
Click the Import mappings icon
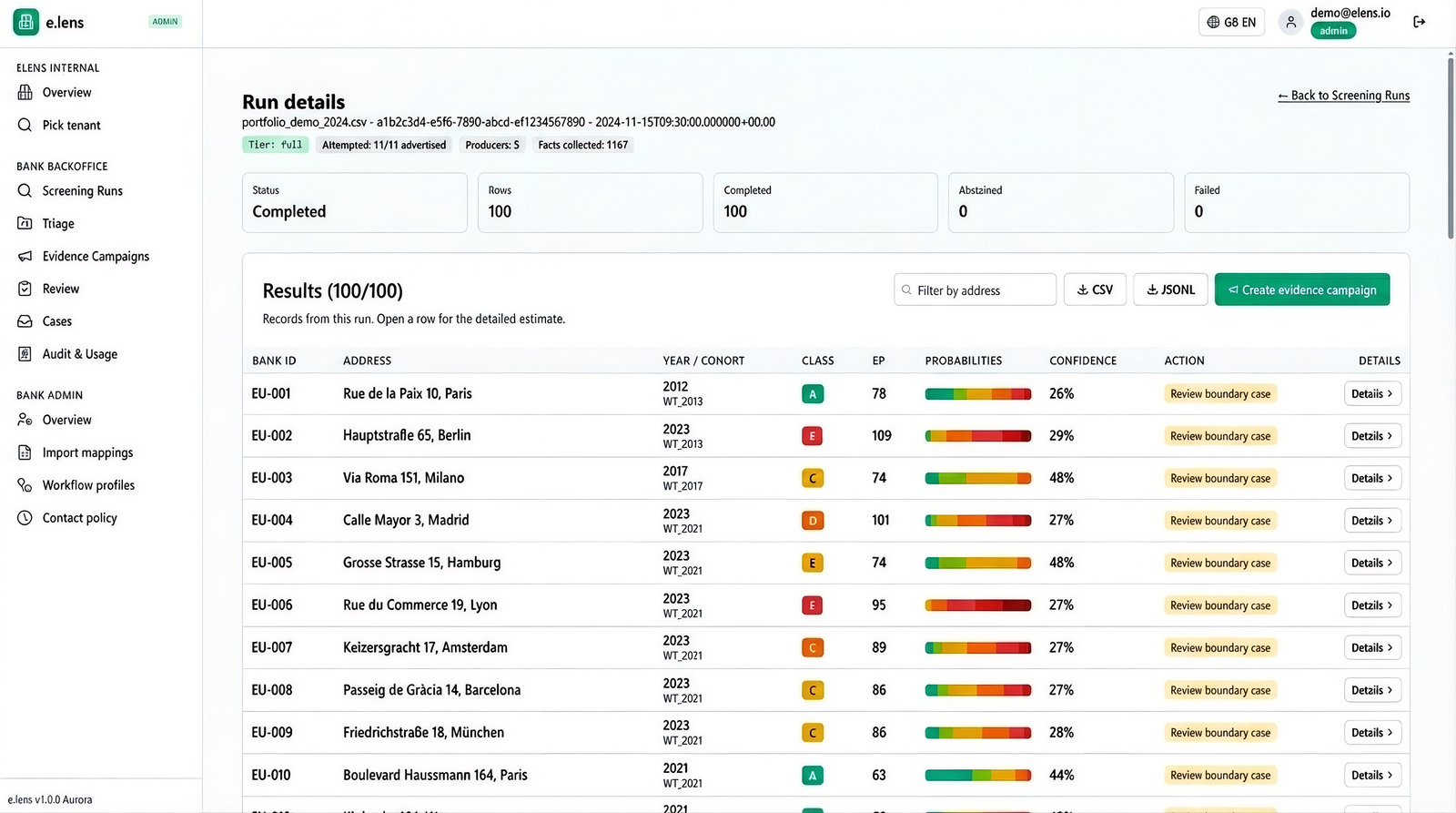[25, 452]
